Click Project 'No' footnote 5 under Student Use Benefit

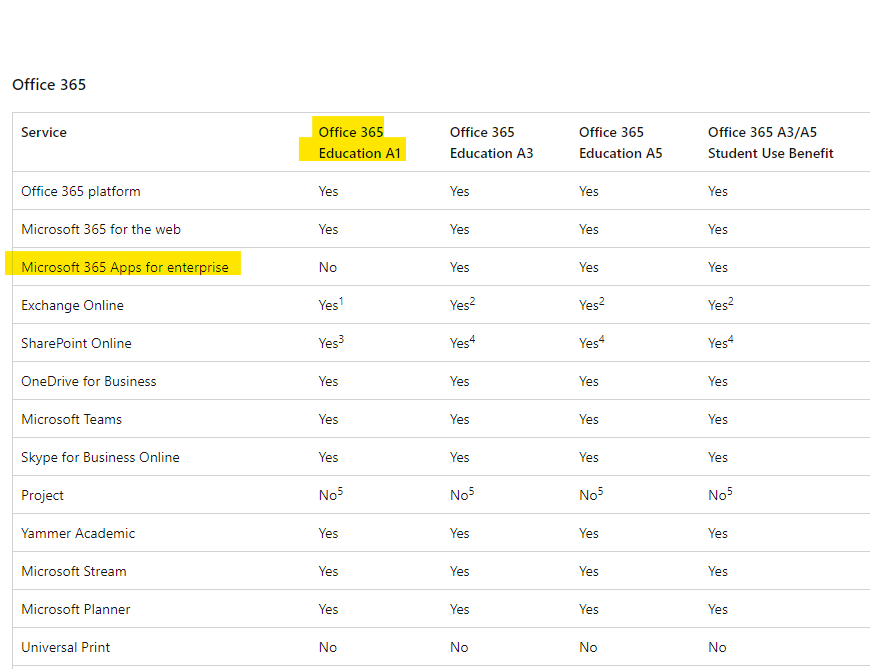720,494
